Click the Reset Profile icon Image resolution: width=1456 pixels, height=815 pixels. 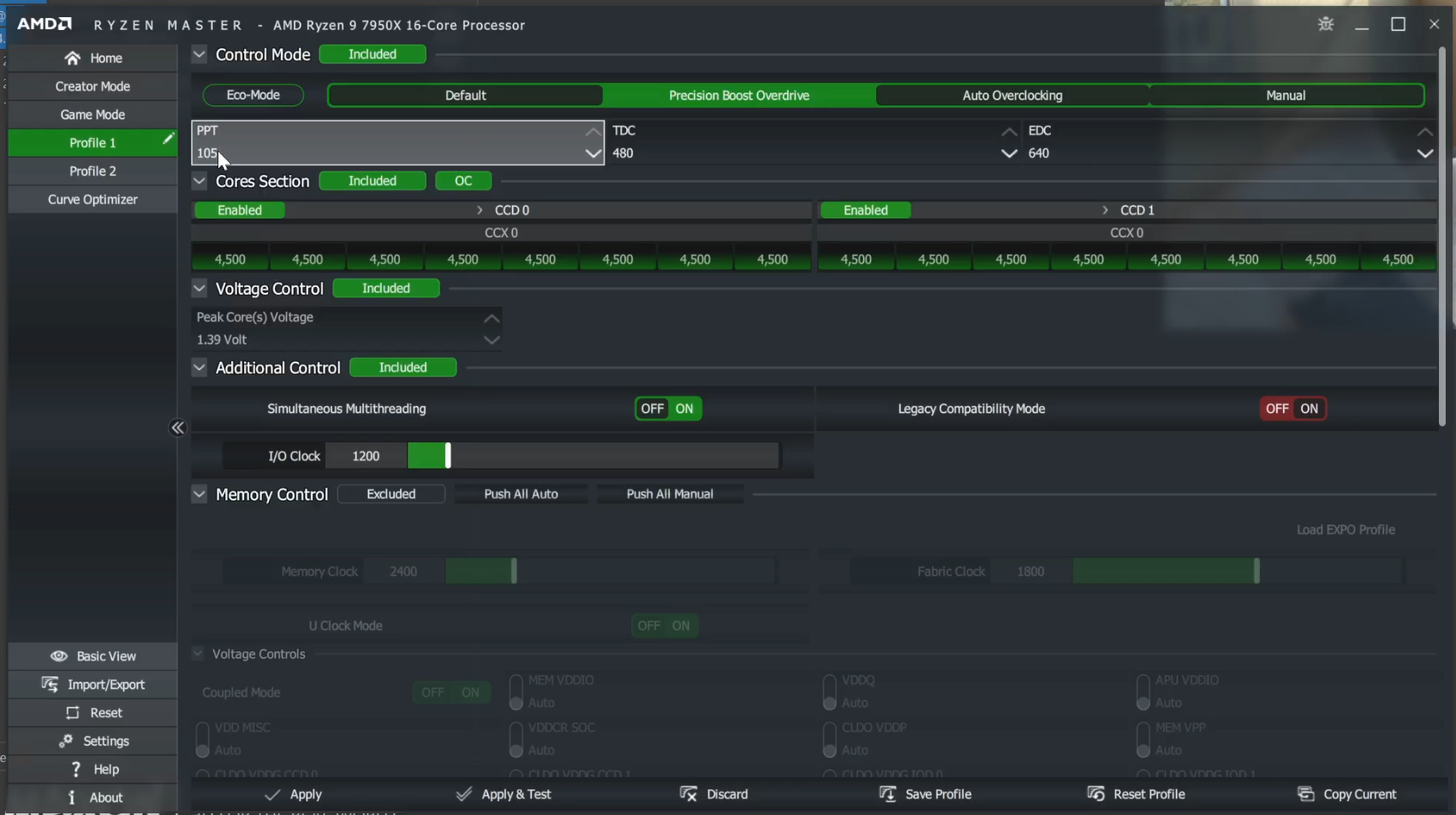pyautogui.click(x=1095, y=794)
